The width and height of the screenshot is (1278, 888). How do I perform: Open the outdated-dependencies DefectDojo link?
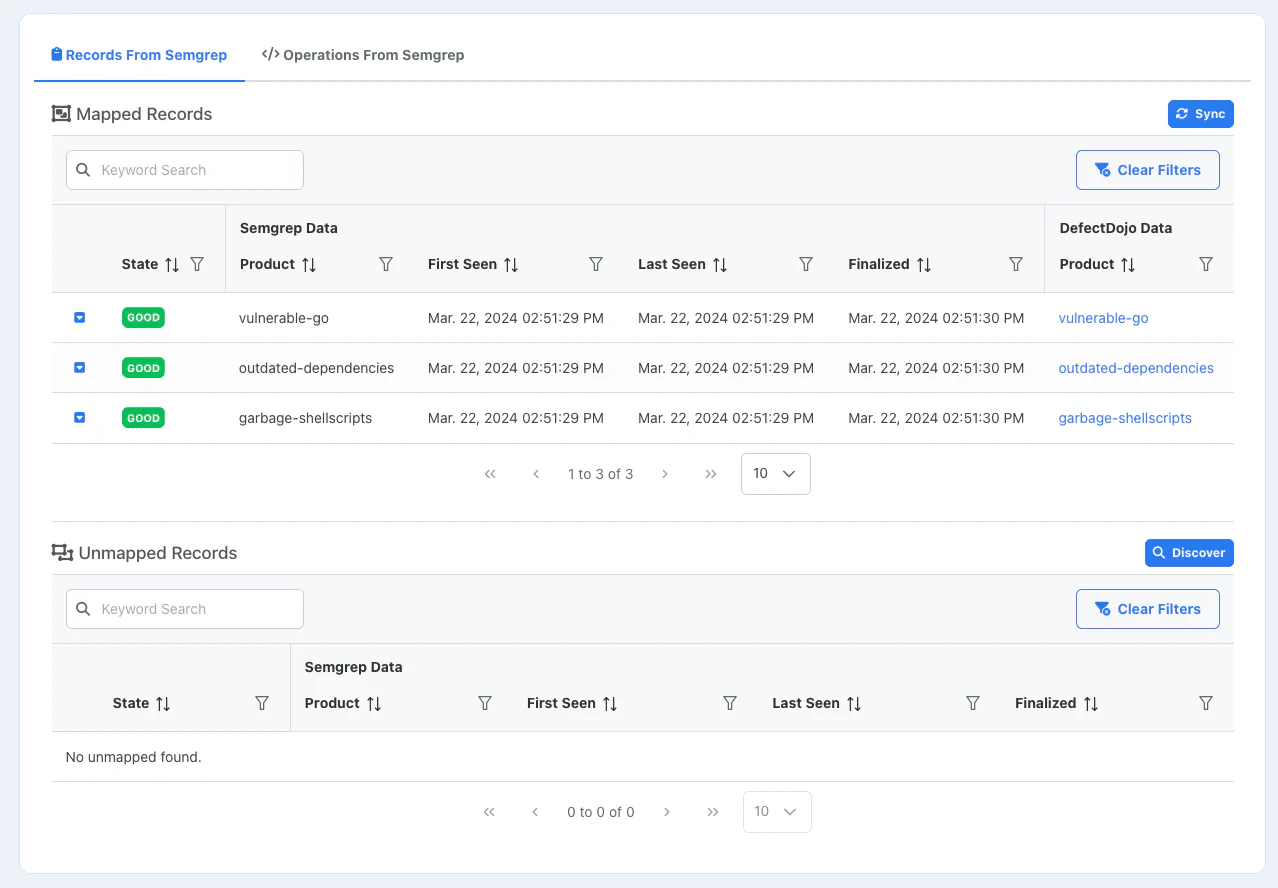coord(1136,368)
